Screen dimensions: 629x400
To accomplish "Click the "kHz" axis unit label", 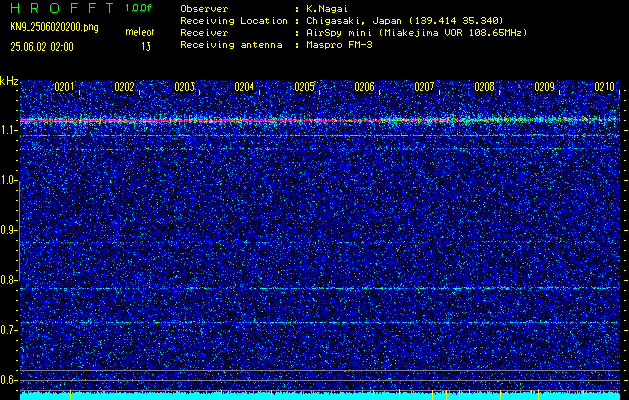I will [x=9, y=81].
